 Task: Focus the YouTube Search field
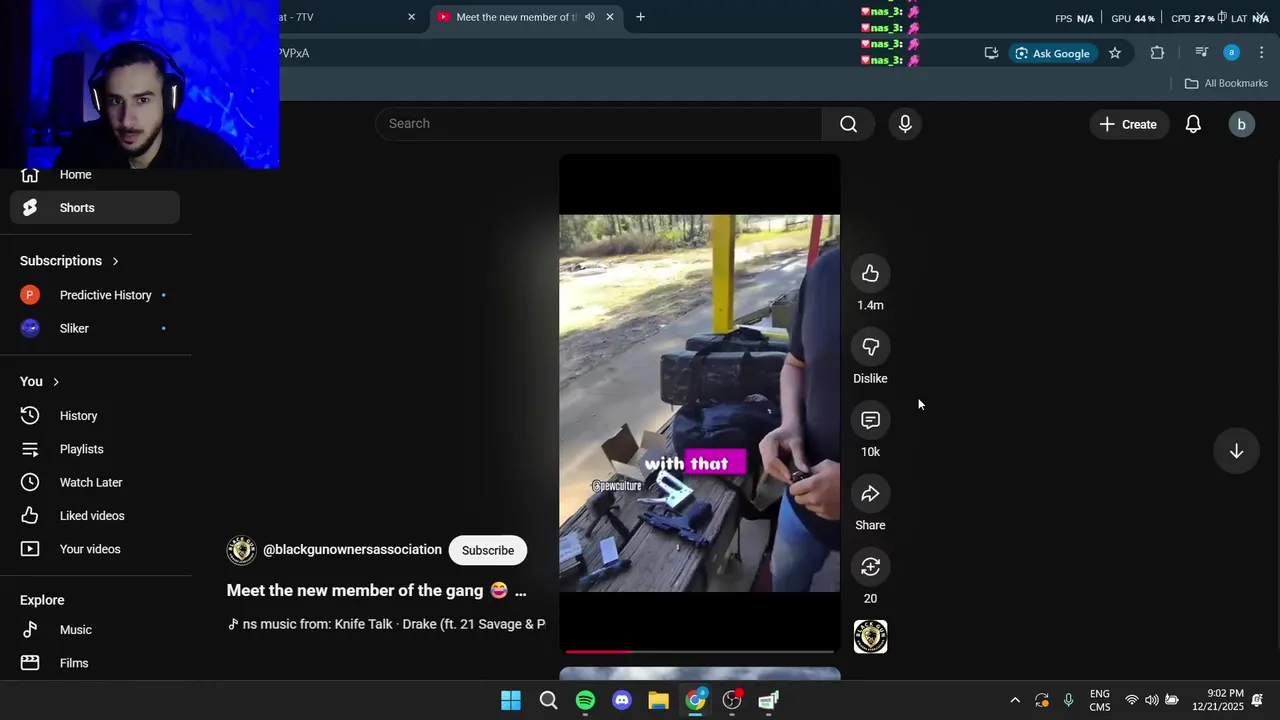(x=599, y=124)
